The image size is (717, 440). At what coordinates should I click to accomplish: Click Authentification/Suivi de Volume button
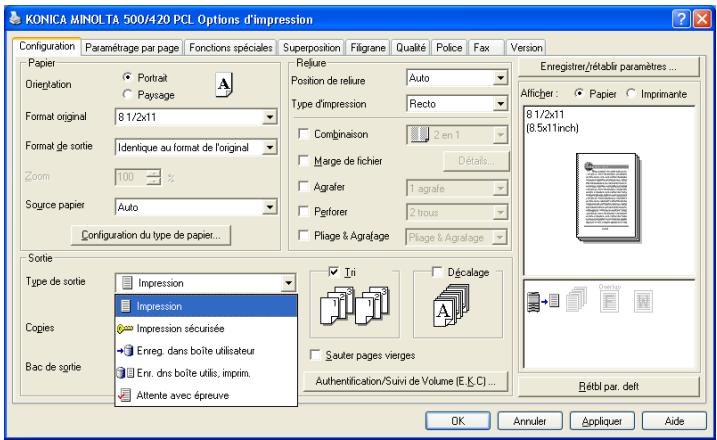pos(406,381)
